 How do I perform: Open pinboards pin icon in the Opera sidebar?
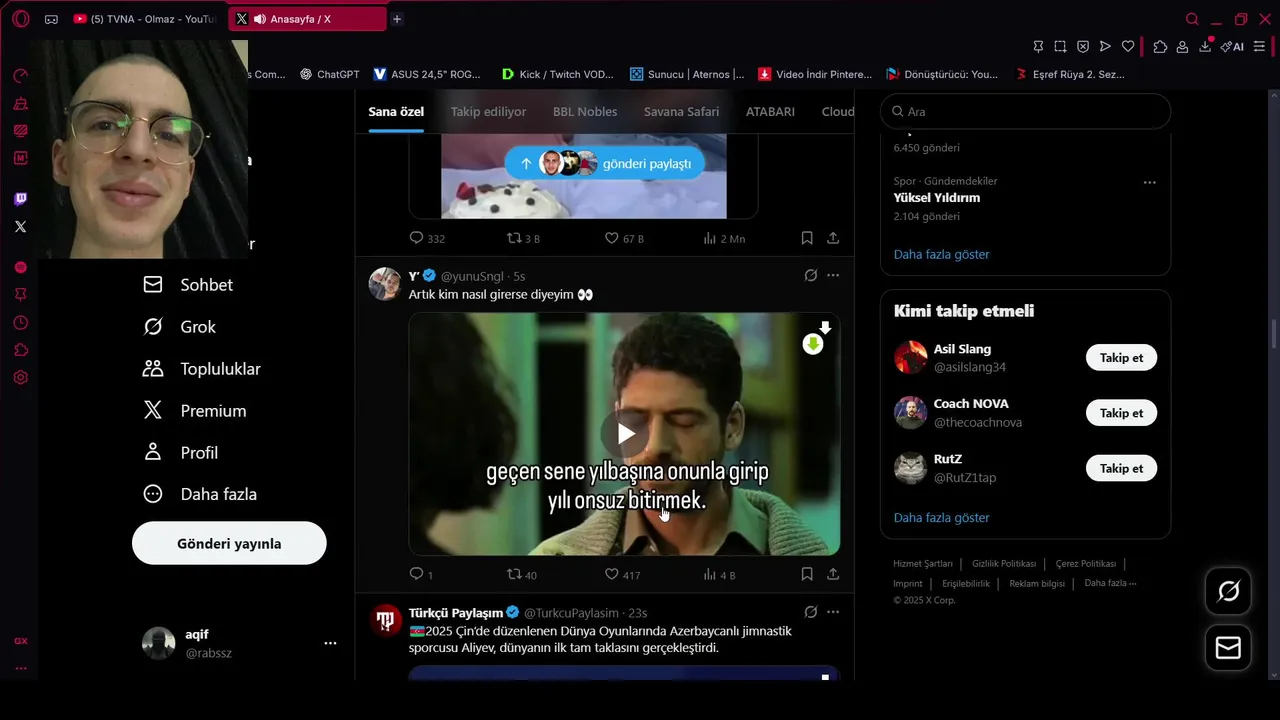[x=20, y=295]
